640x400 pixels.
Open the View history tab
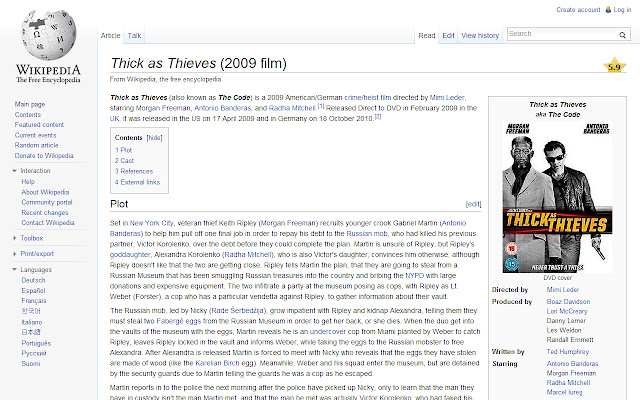coord(480,36)
